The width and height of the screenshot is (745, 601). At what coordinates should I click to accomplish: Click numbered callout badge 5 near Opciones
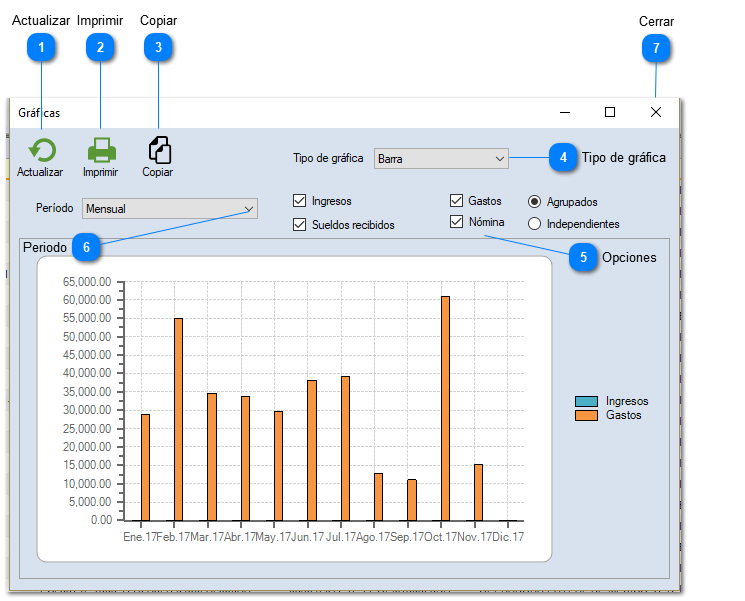pyautogui.click(x=584, y=257)
